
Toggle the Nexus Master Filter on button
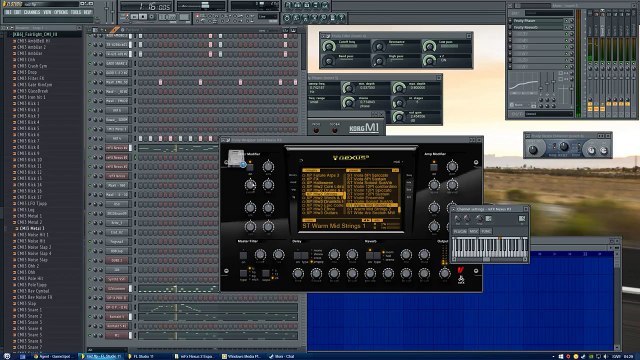click(x=243, y=256)
